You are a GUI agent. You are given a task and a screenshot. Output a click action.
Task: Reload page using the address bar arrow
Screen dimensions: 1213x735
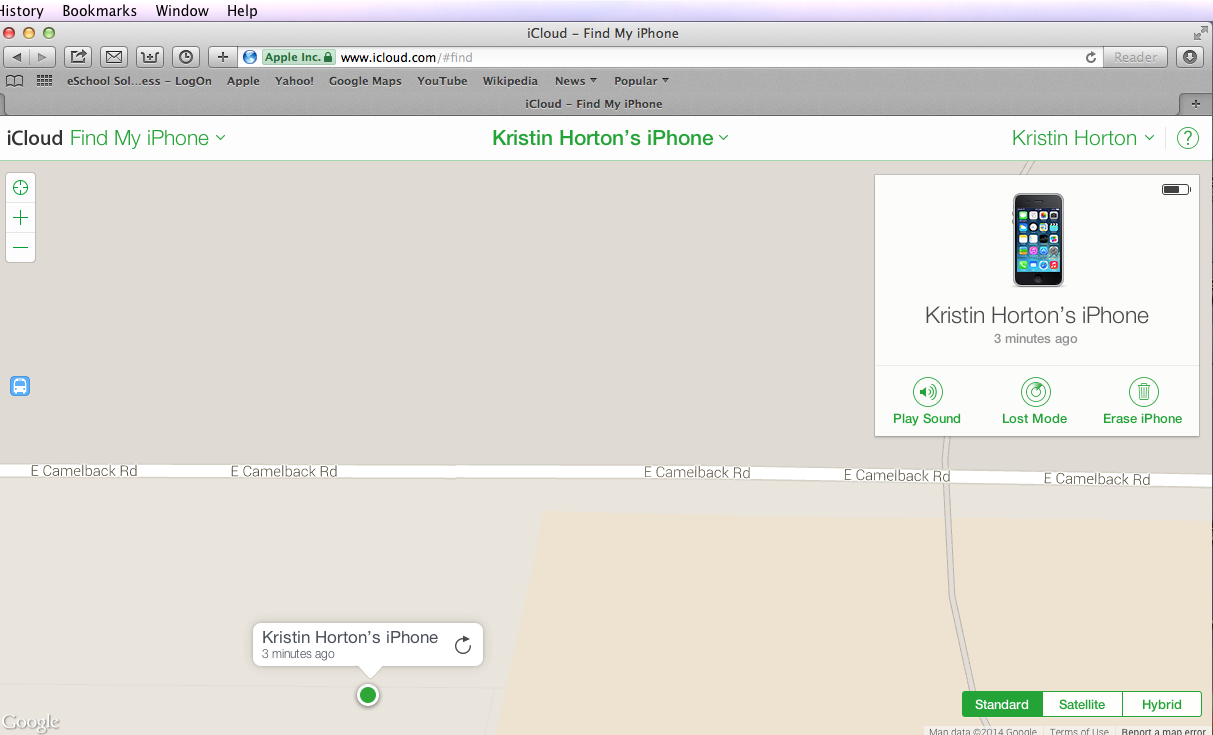[x=1090, y=57]
